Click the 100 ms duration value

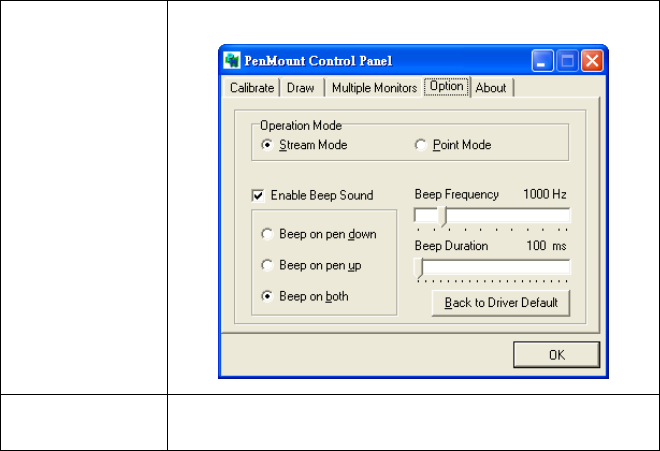546,246
